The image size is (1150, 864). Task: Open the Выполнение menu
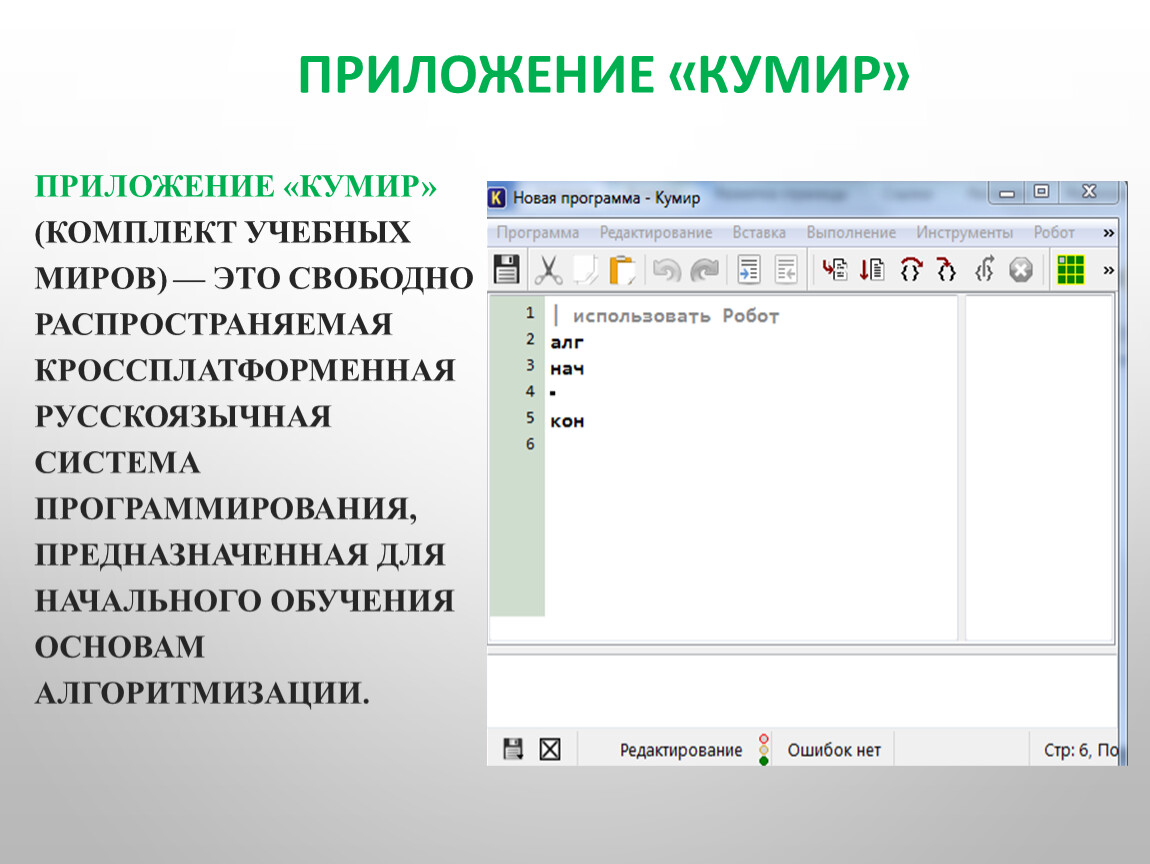[851, 233]
